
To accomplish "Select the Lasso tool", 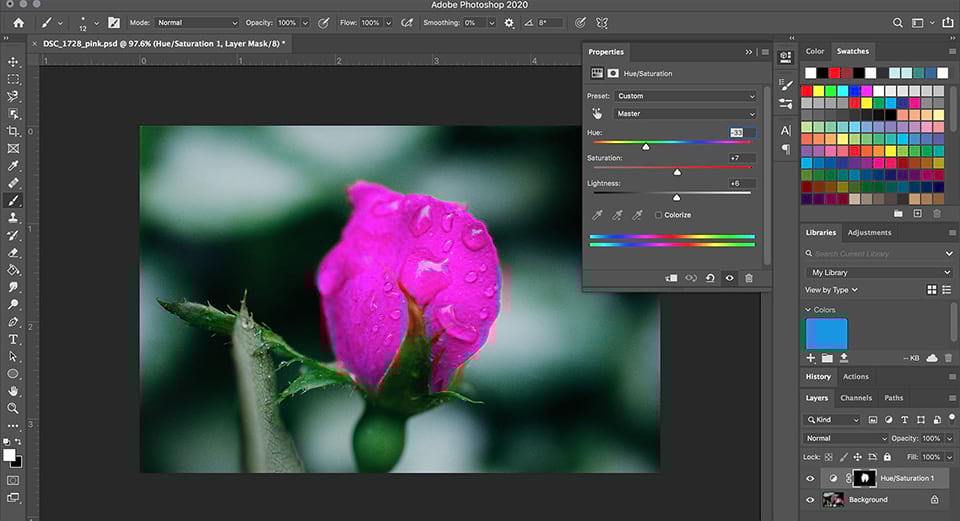I will coord(13,97).
